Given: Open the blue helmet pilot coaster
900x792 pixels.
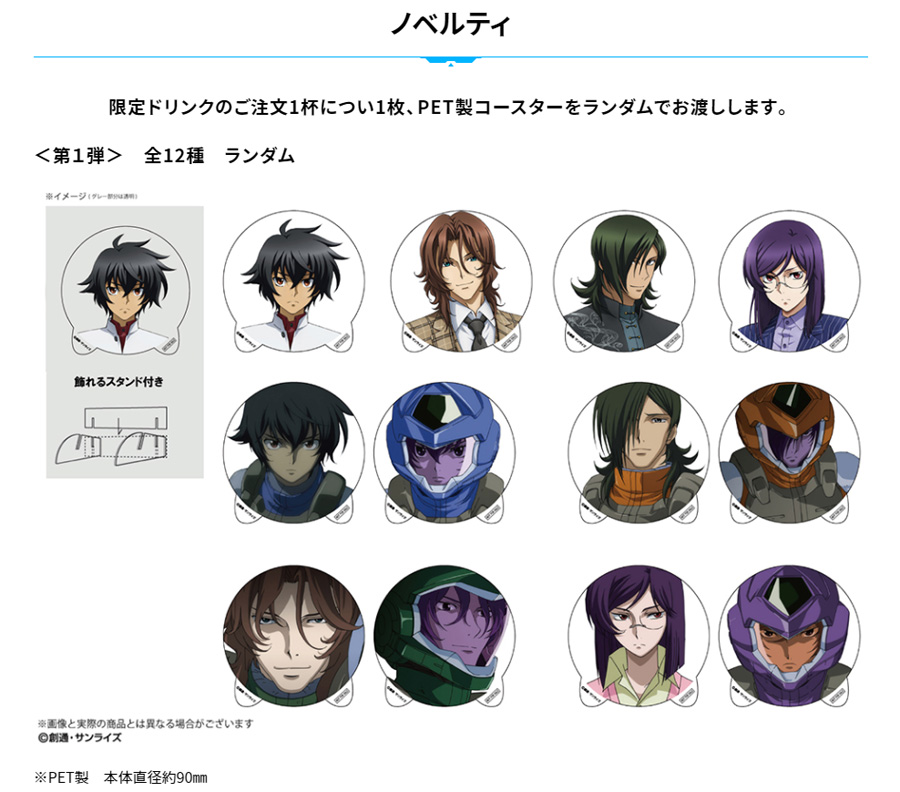Looking at the screenshot, I should [445, 453].
